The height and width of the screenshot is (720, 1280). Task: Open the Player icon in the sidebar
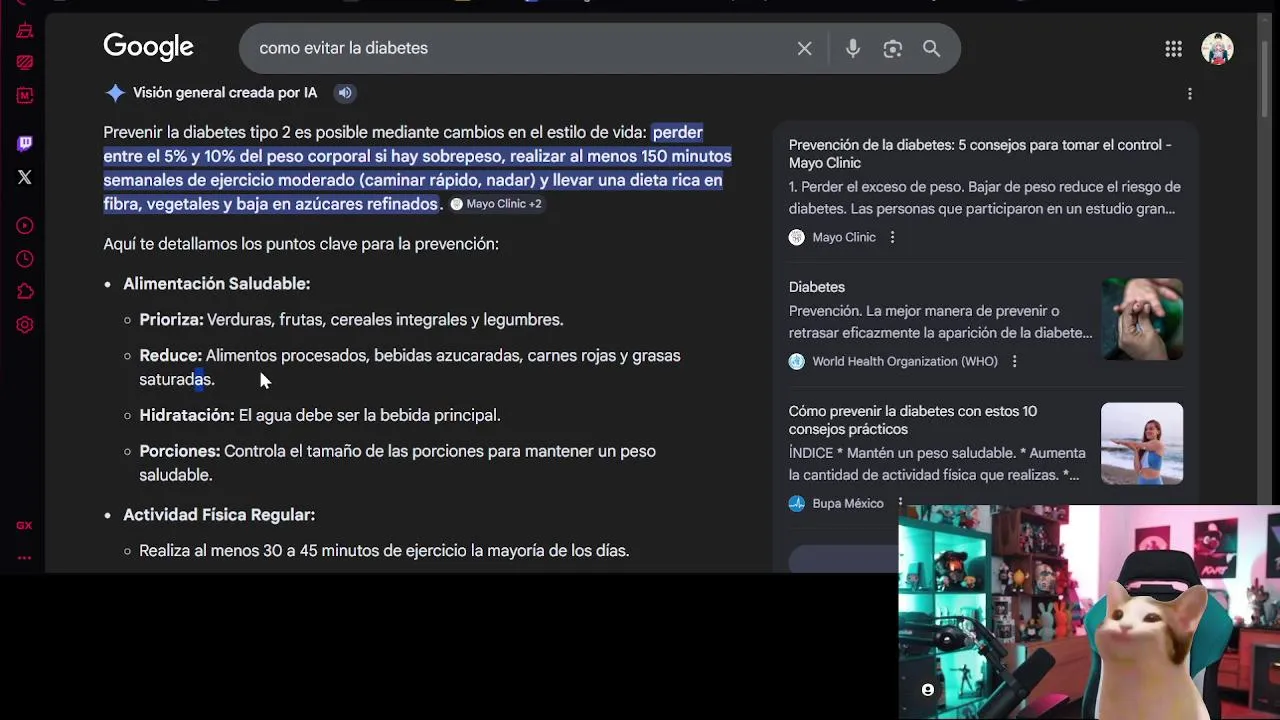pyautogui.click(x=25, y=226)
